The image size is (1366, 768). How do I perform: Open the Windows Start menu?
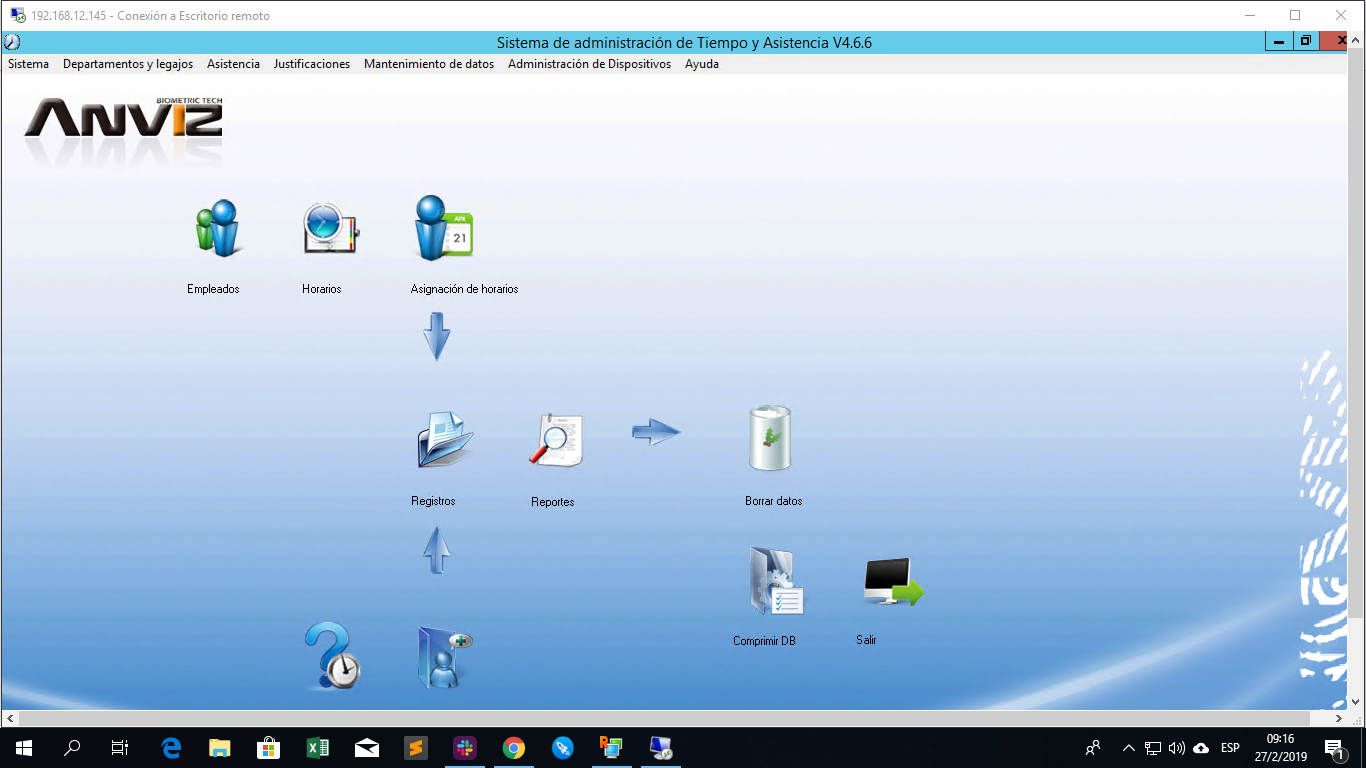[24, 748]
